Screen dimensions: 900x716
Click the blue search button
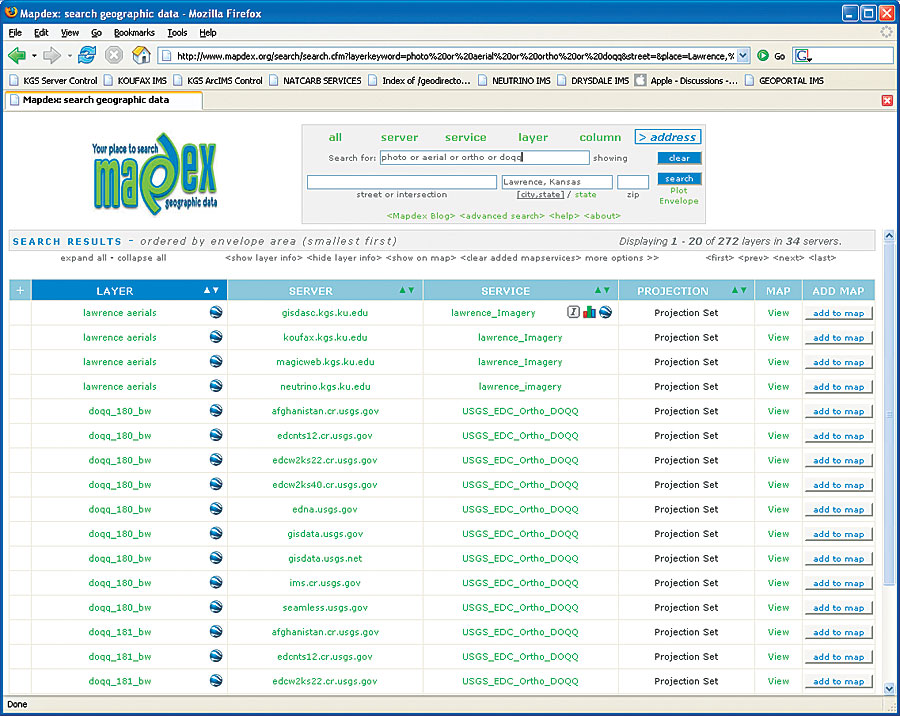pos(680,179)
